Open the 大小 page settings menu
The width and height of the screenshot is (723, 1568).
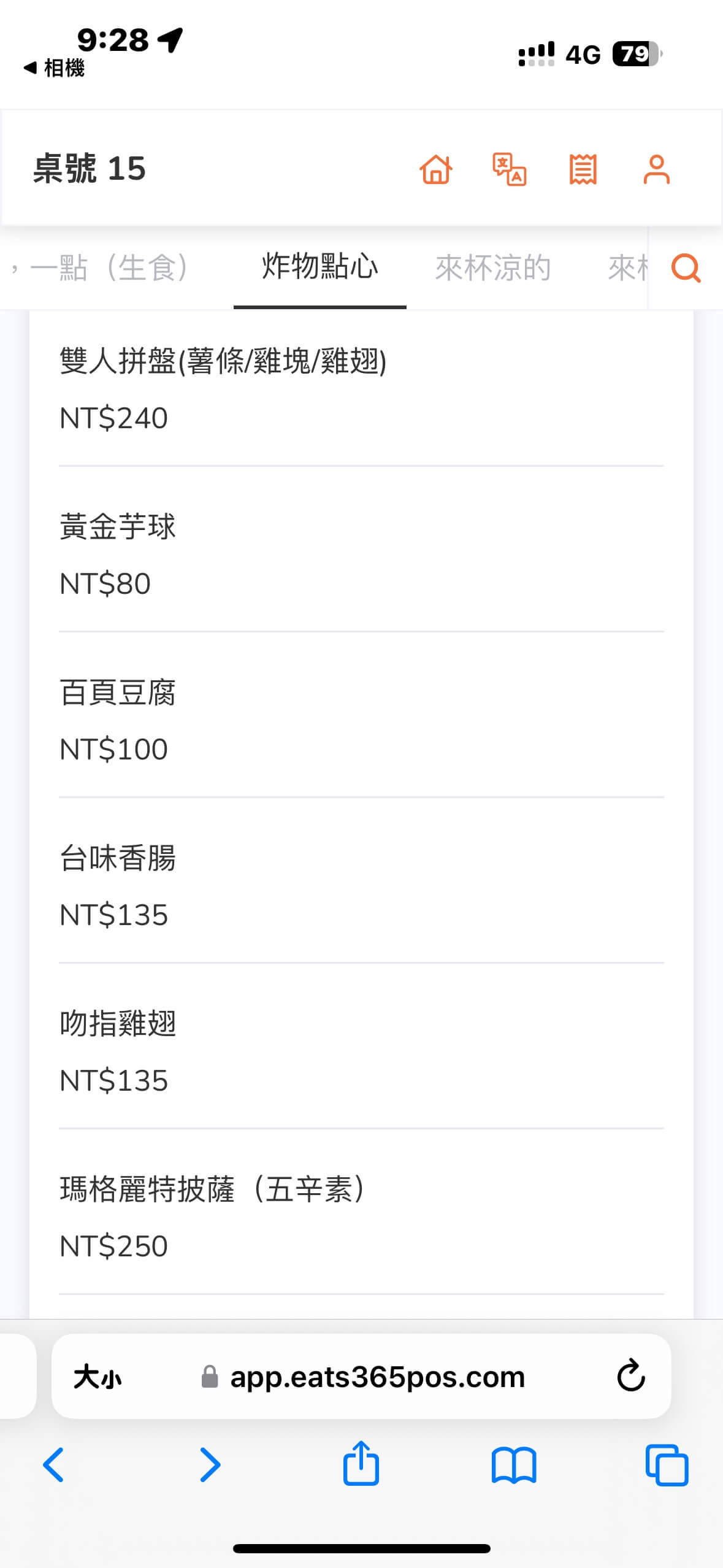pyautogui.click(x=98, y=1377)
